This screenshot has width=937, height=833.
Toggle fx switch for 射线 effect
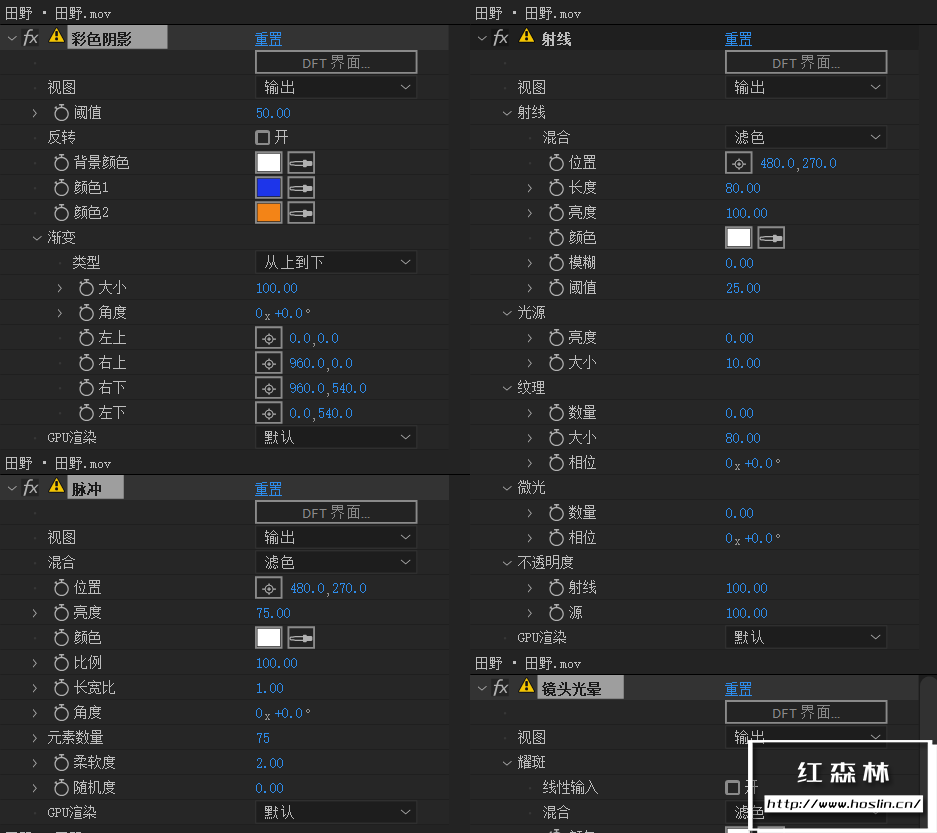(501, 38)
